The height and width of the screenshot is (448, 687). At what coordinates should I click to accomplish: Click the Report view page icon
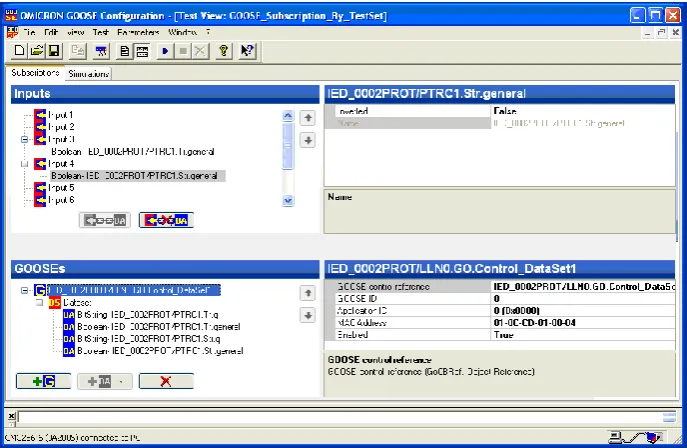[x=125, y=51]
